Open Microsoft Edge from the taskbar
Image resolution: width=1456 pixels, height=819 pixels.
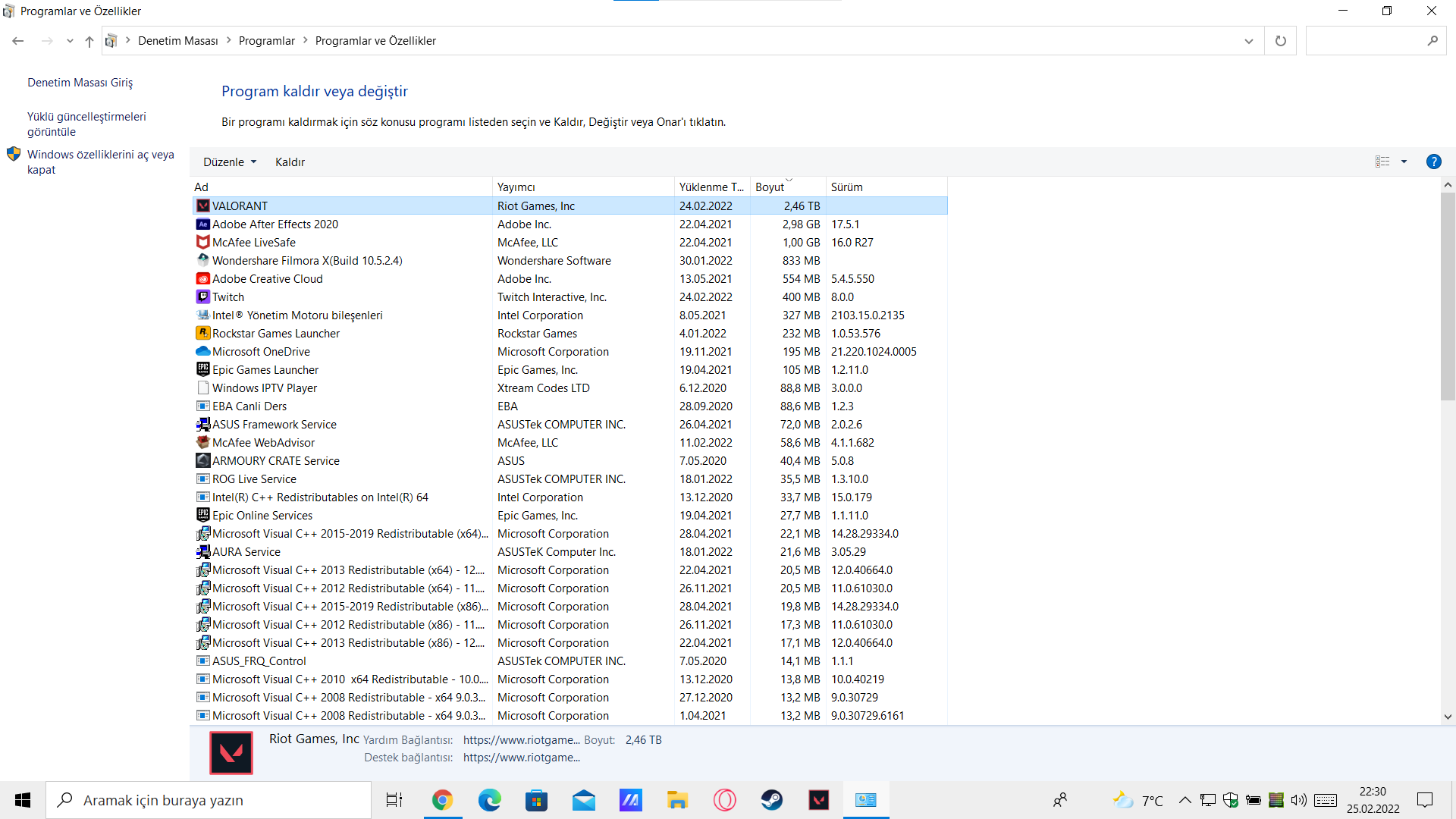click(x=489, y=800)
